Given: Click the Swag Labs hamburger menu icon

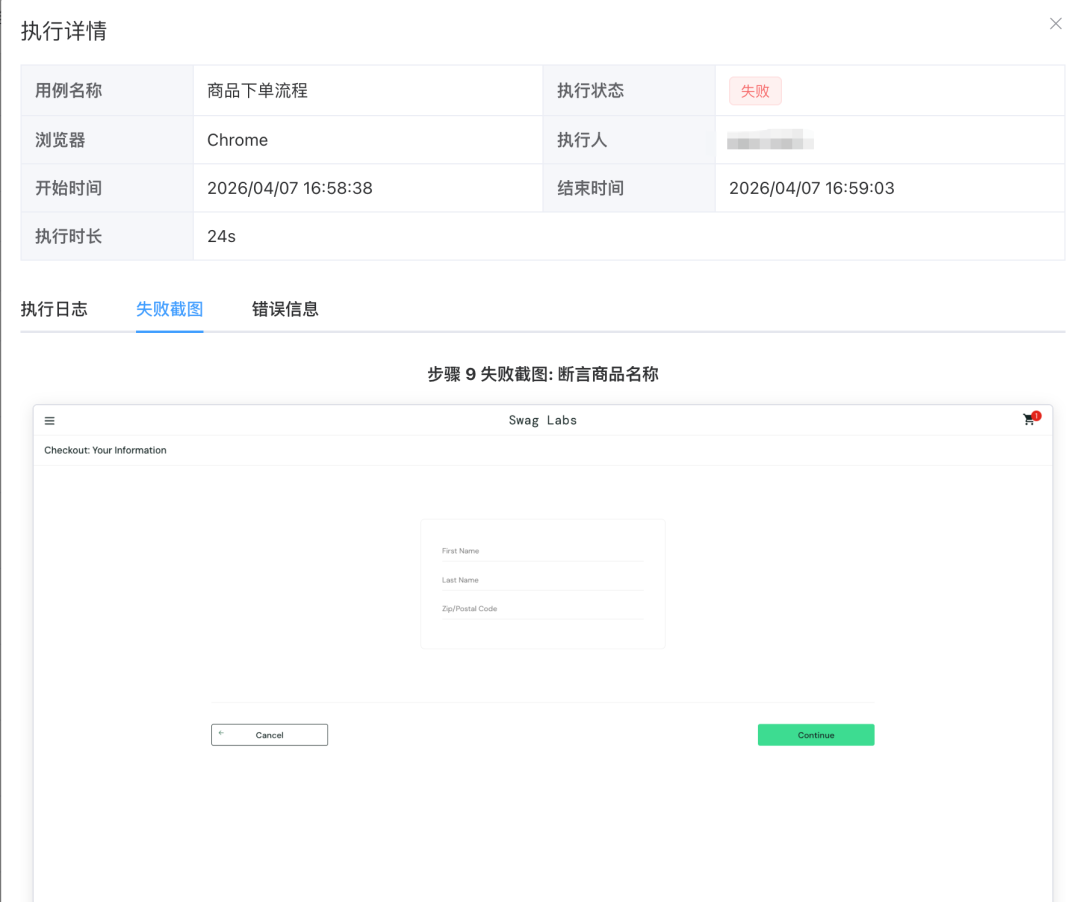Looking at the screenshot, I should [x=50, y=421].
